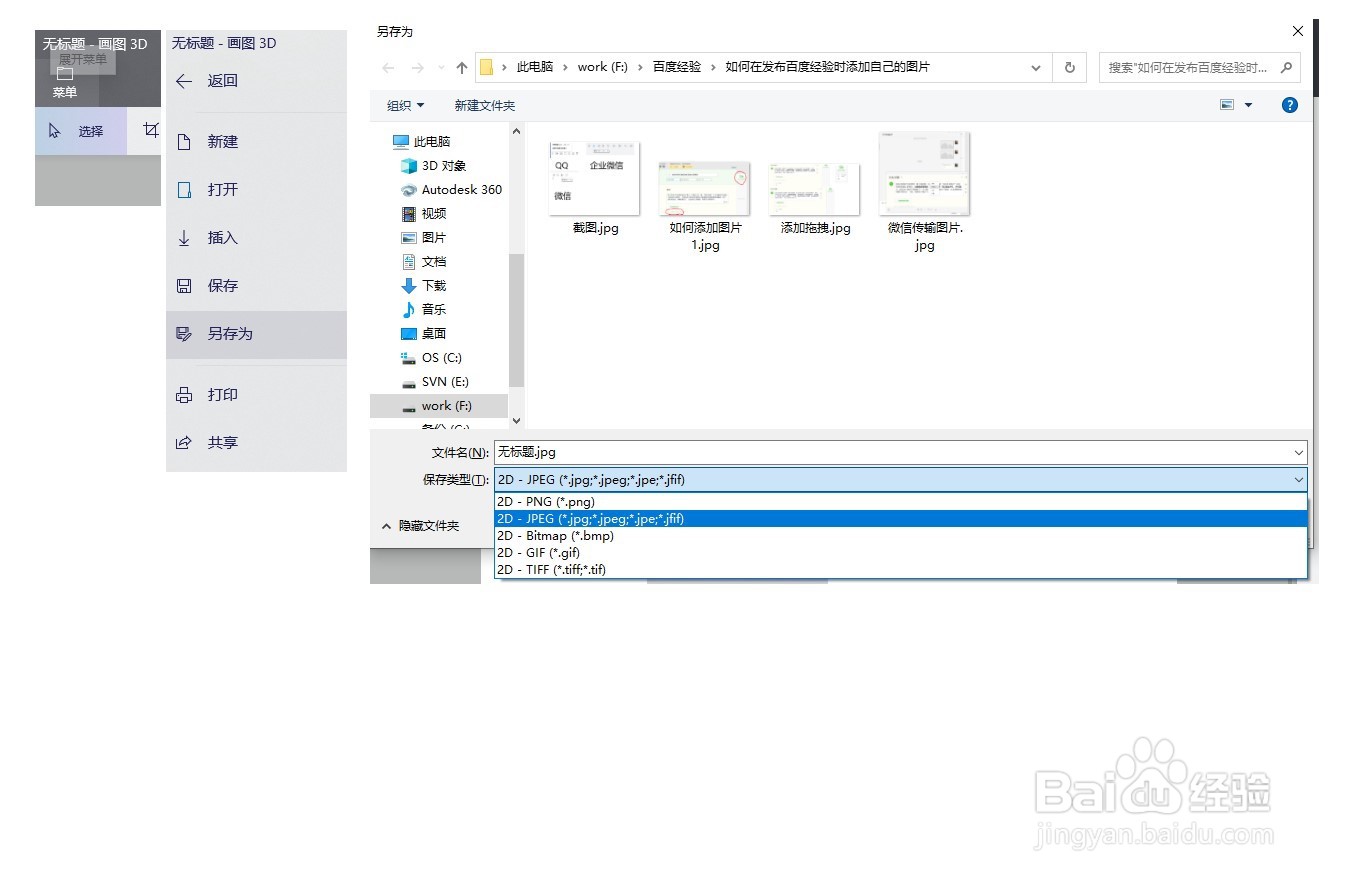This screenshot has height=881, width=1348.
Task: Click the search magnifier icon
Action: 1288,68
